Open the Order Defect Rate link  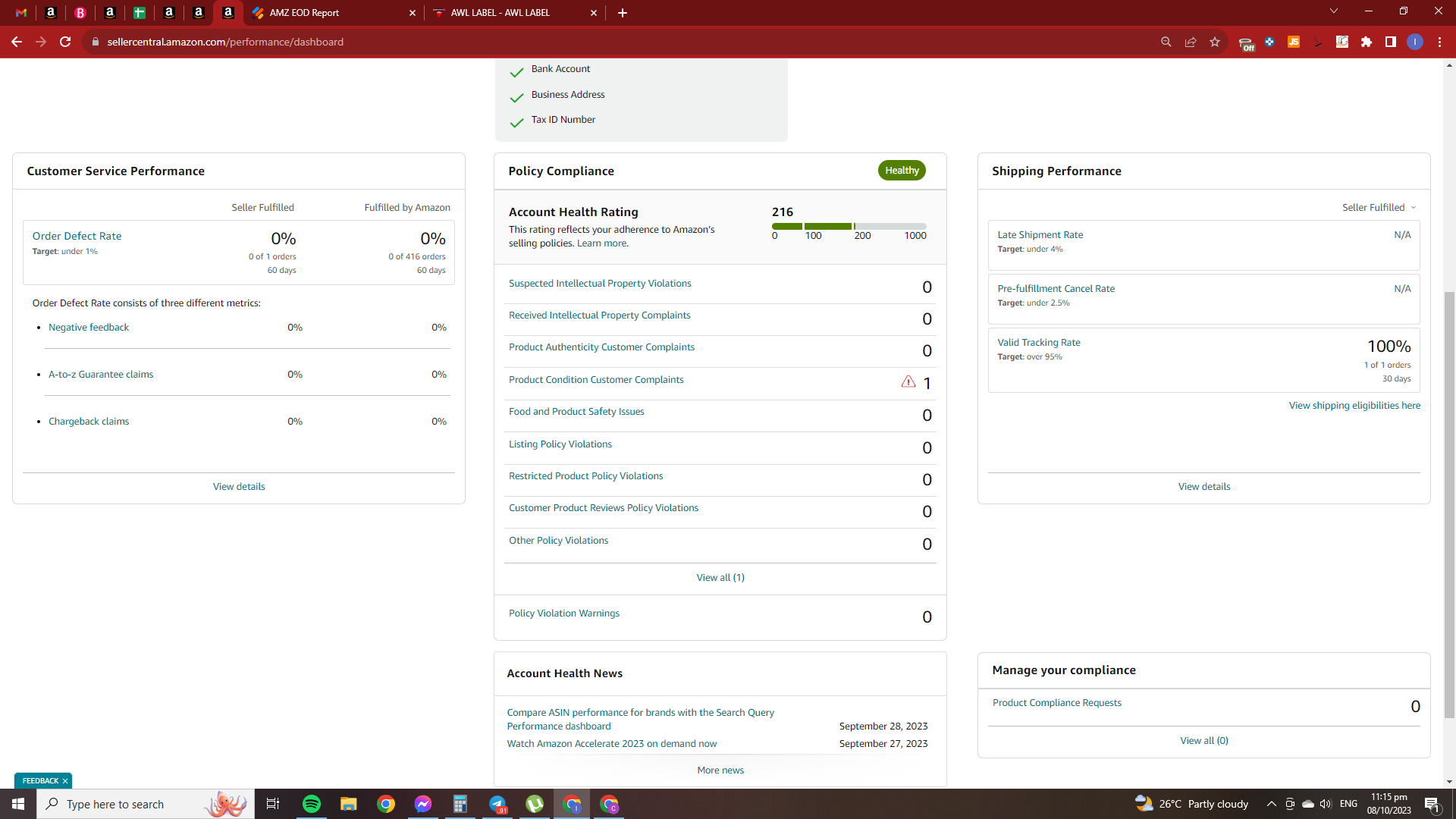pos(77,236)
